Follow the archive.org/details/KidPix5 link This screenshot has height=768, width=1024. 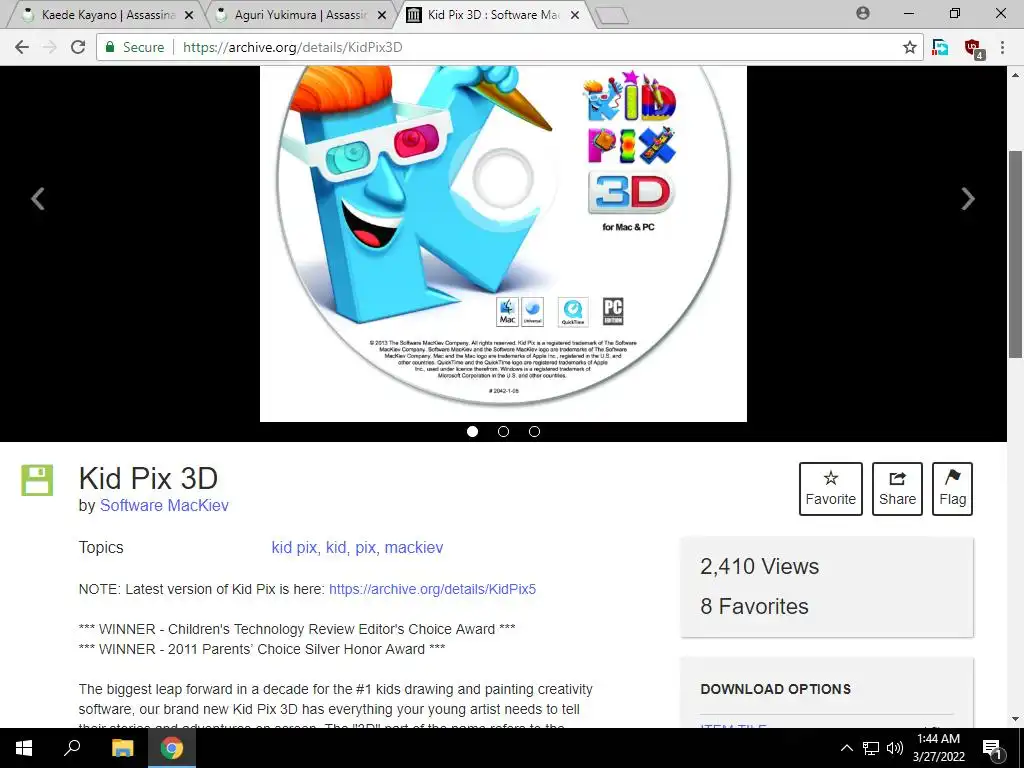pyautogui.click(x=432, y=589)
